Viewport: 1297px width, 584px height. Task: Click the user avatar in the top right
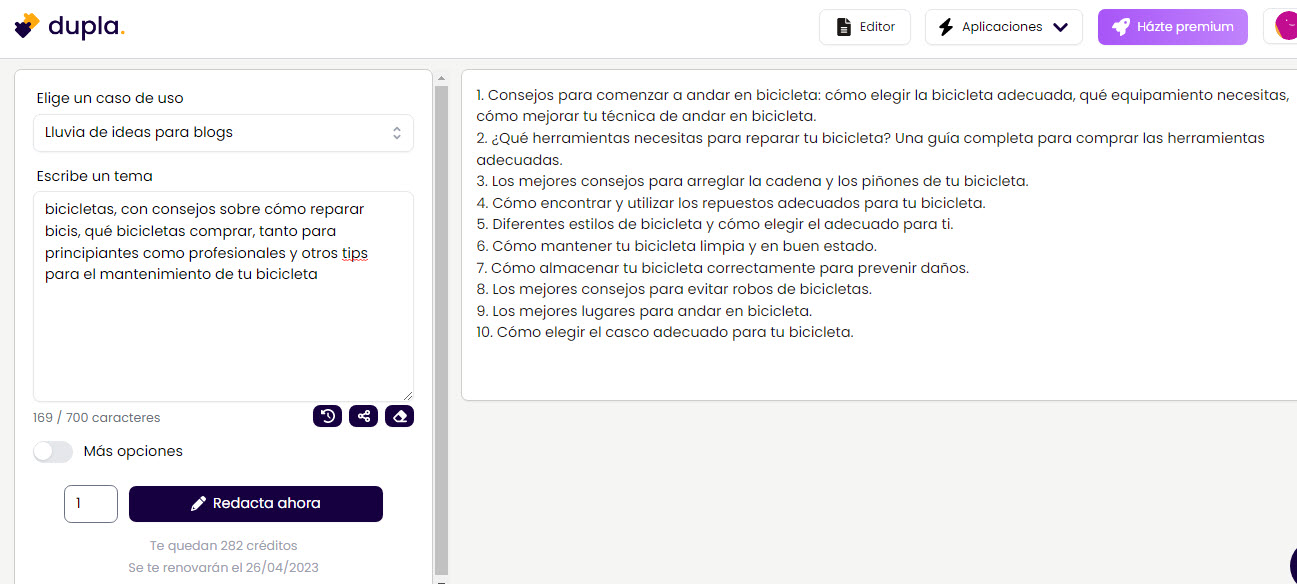pos(1285,26)
